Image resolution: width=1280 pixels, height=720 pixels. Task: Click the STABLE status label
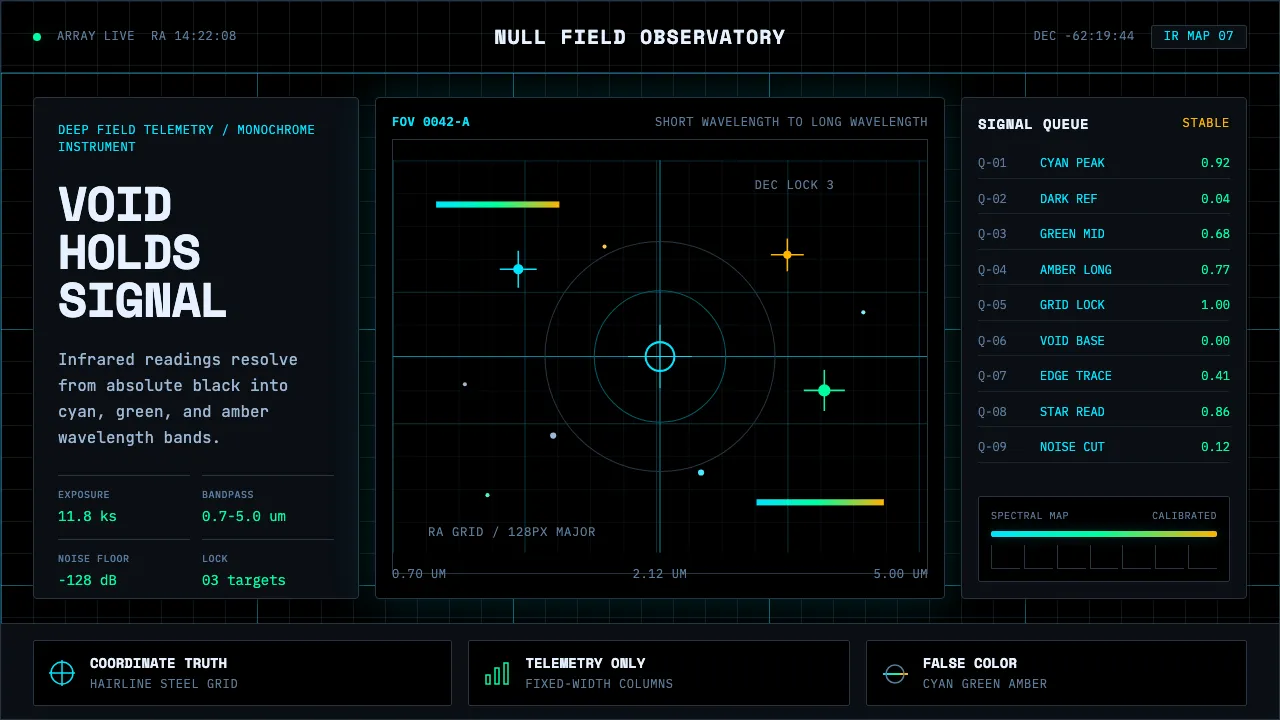[1206, 123]
